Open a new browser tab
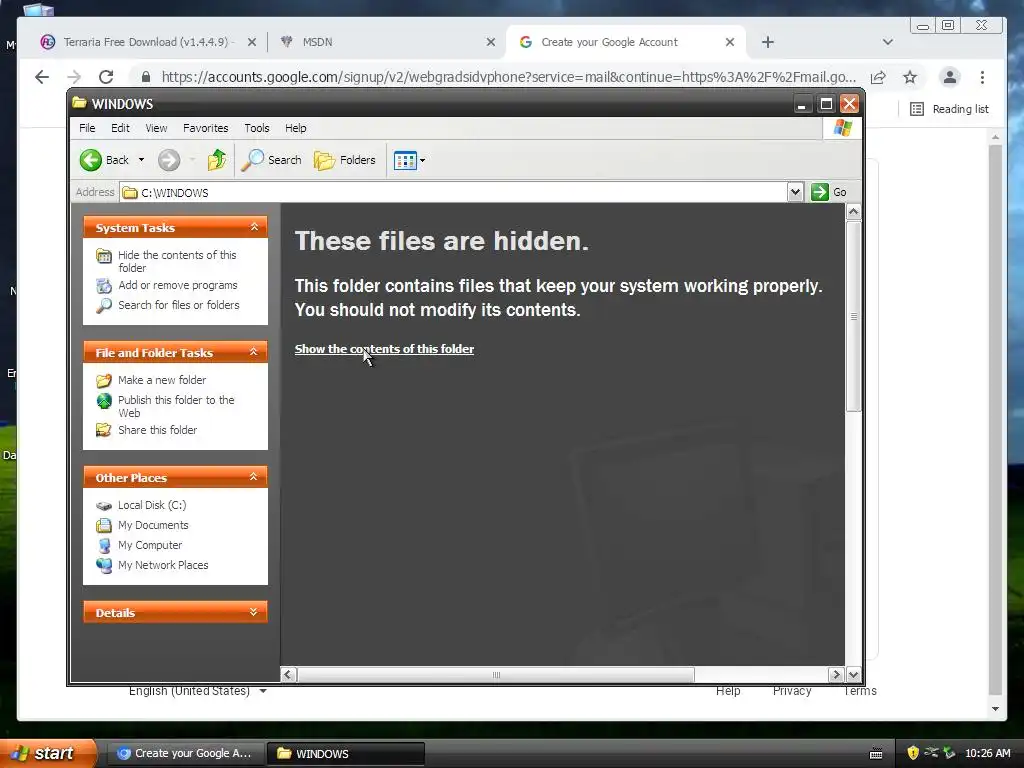Screen dimensions: 1024x768 767,42
